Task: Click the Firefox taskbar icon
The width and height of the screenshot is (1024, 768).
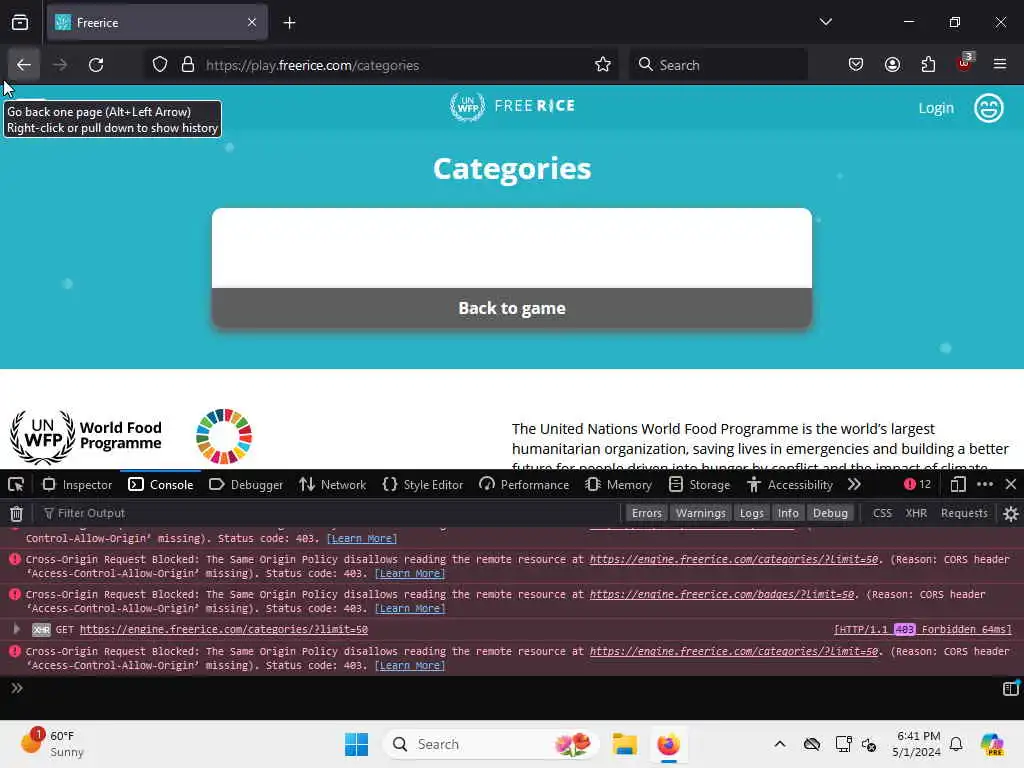Action: pos(668,744)
